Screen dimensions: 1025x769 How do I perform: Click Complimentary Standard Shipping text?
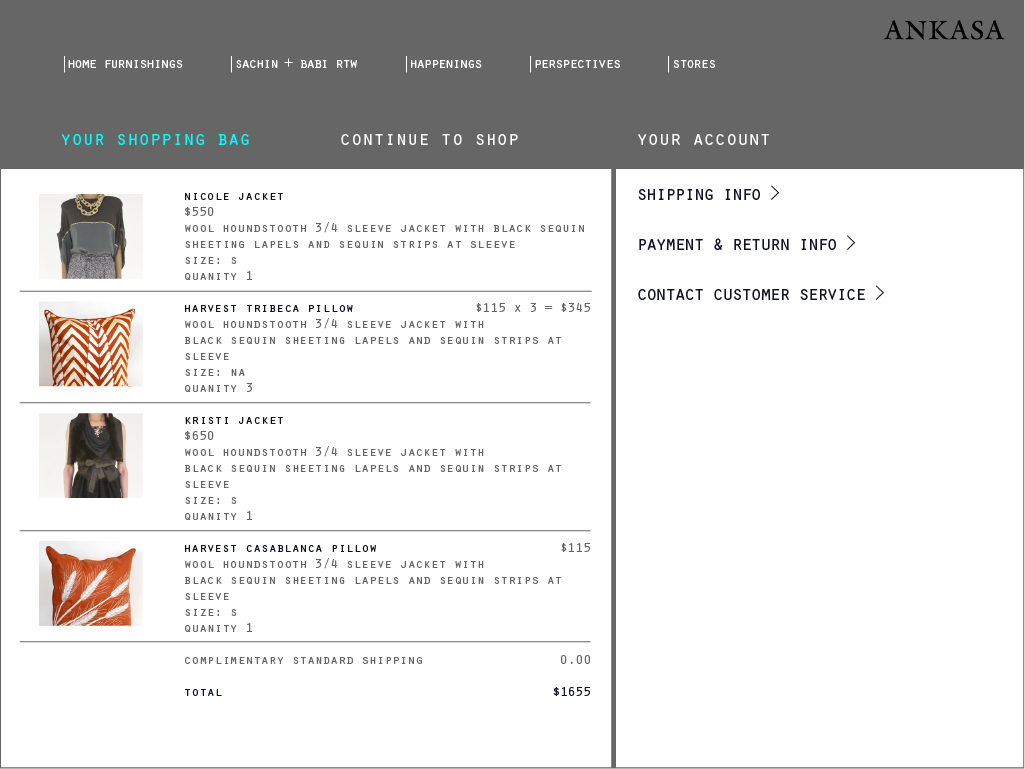(304, 660)
